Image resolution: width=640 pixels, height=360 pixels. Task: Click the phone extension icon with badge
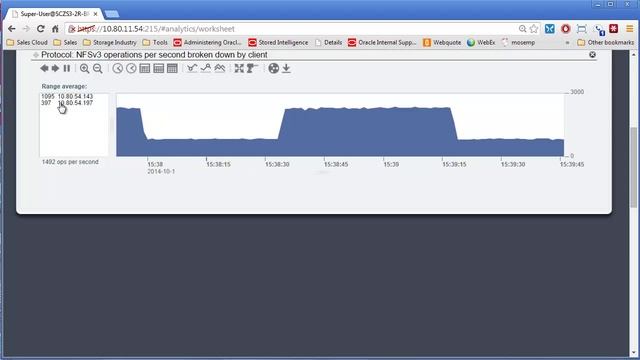point(599,30)
